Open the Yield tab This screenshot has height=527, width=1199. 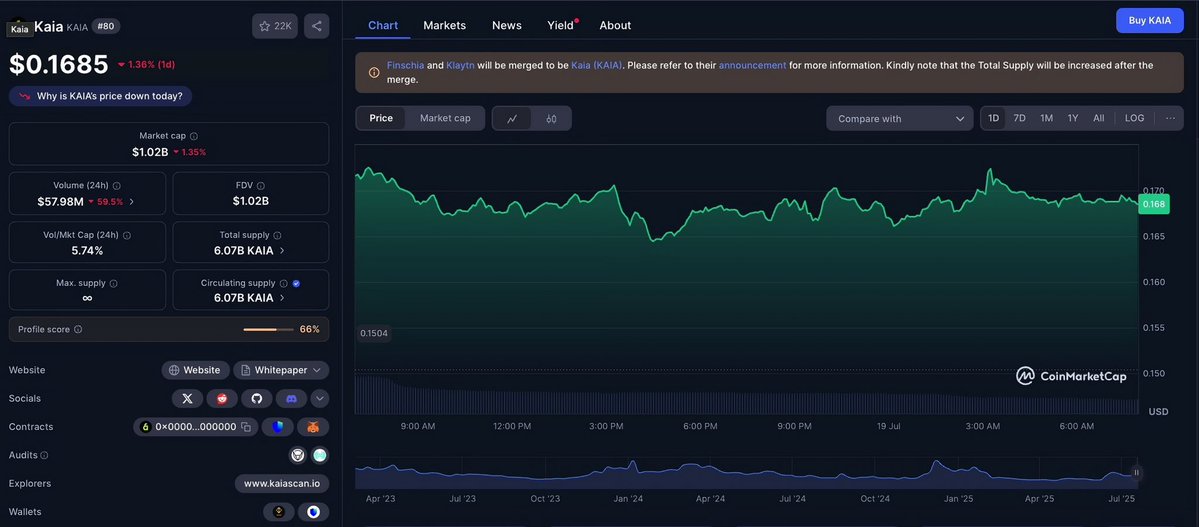click(x=561, y=25)
